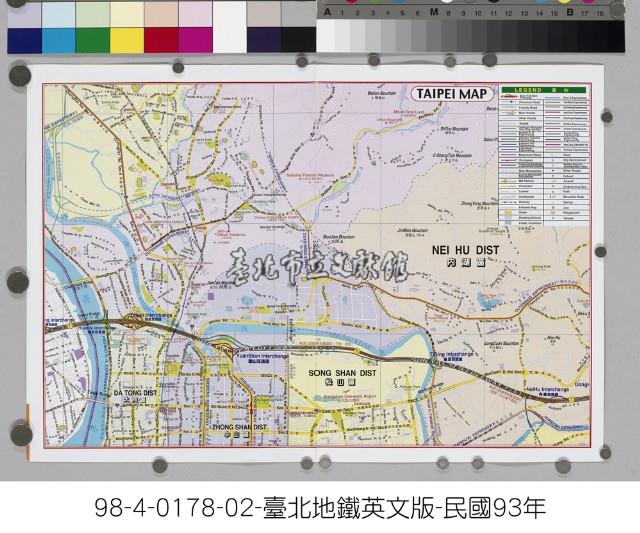
Task: Click the 'SONG SHAN DIST' district label
Action: pos(342,373)
